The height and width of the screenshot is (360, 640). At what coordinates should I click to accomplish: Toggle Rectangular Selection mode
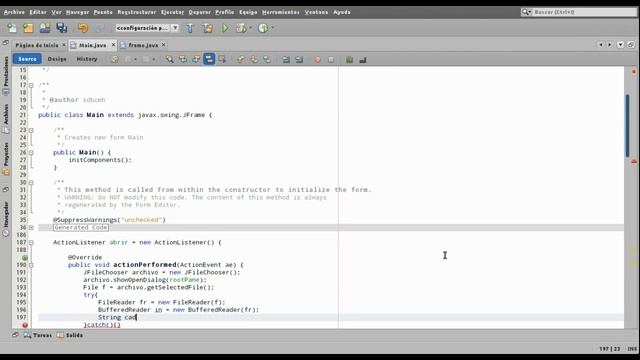pos(222,60)
